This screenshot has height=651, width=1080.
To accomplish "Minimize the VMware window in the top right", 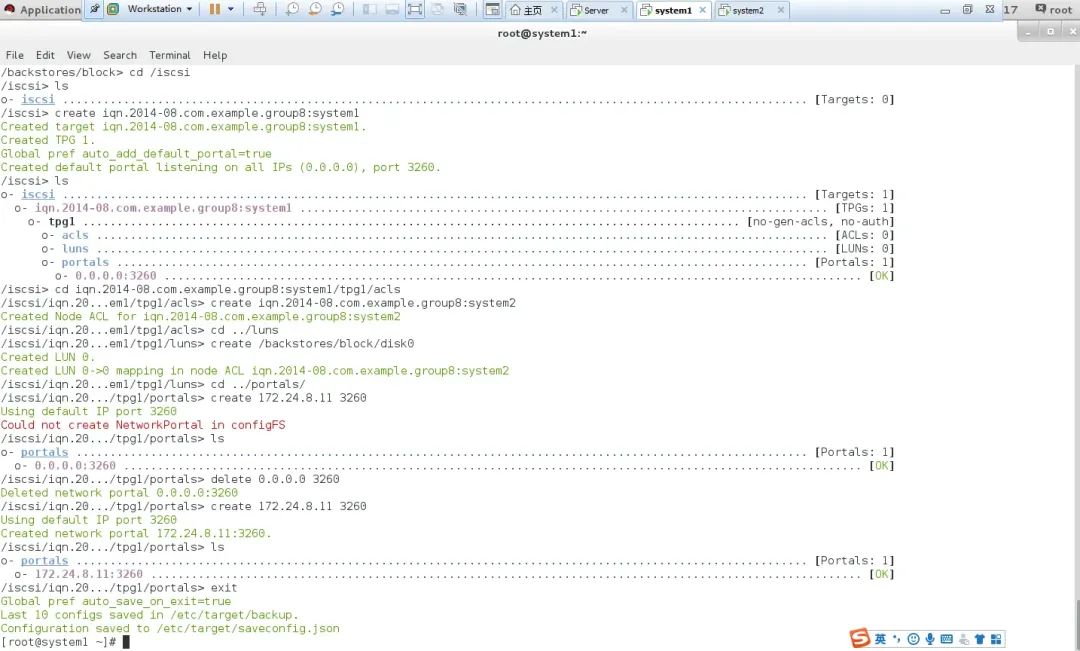I will coord(945,10).
